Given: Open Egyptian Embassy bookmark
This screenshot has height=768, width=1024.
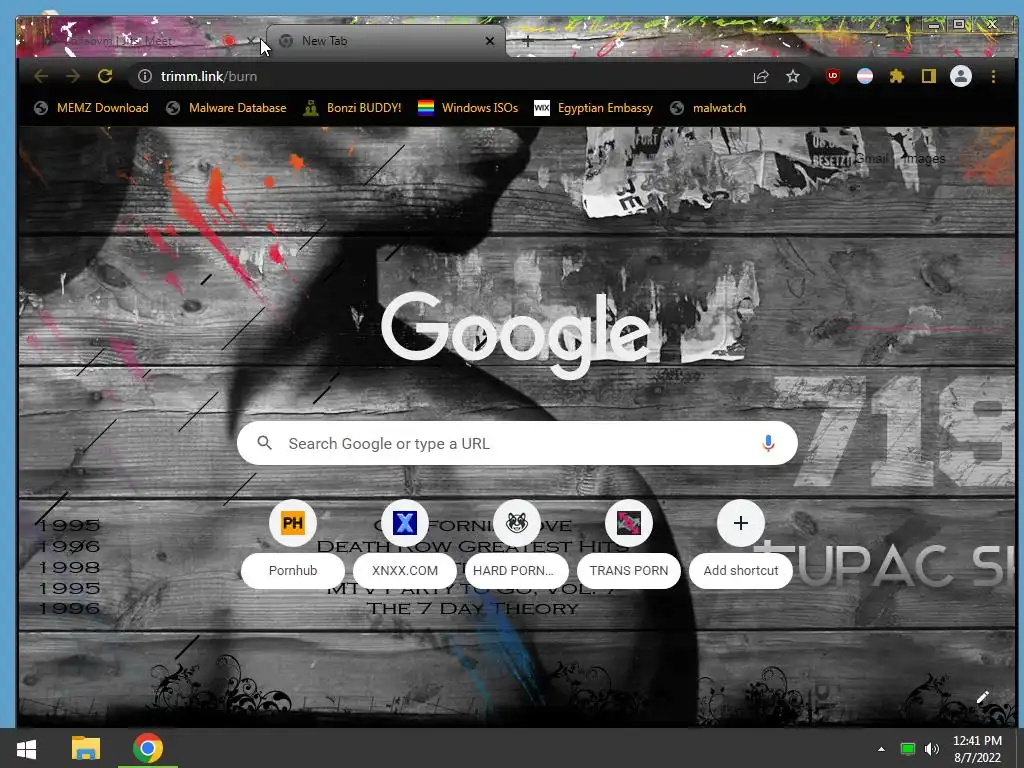Looking at the screenshot, I should (x=594, y=108).
